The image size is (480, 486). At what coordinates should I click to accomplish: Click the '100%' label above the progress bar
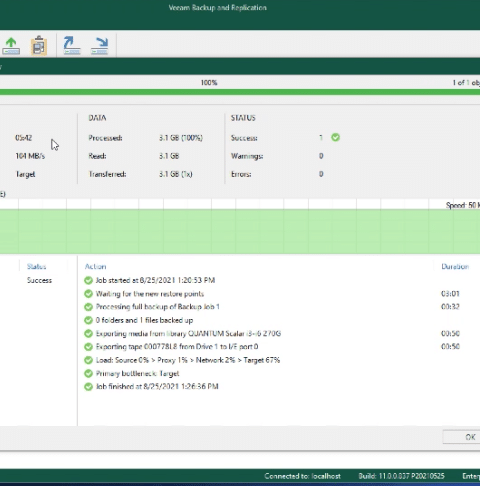point(209,82)
